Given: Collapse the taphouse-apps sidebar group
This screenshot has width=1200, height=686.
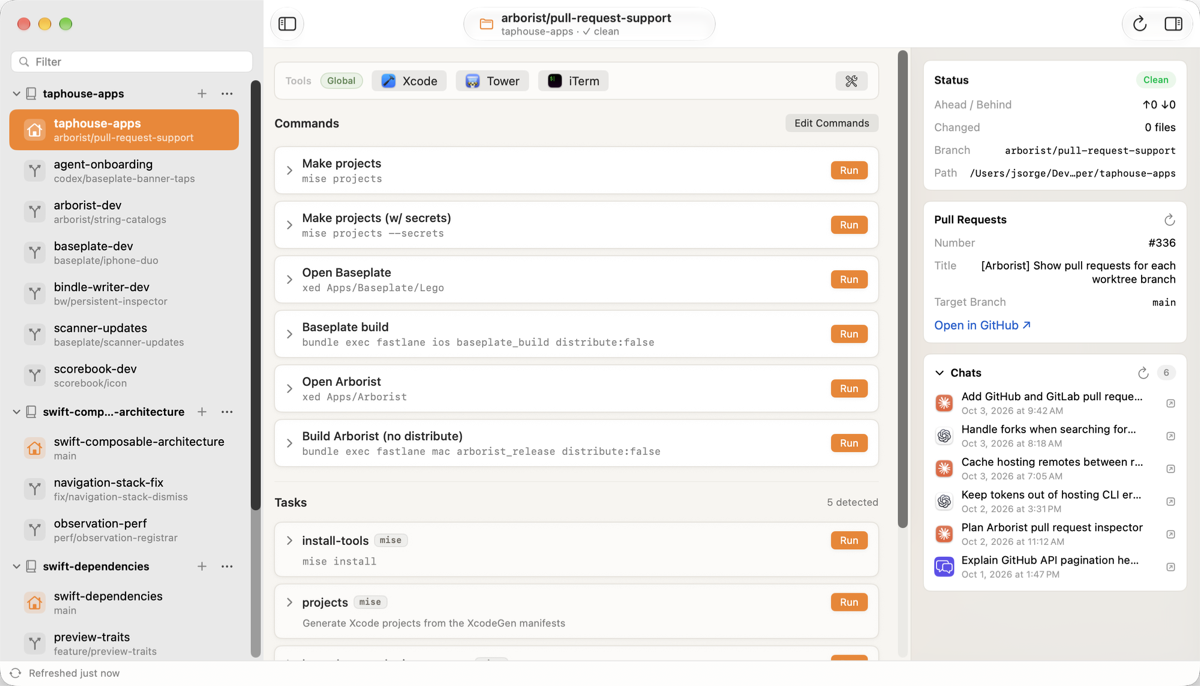Looking at the screenshot, I should [16, 94].
